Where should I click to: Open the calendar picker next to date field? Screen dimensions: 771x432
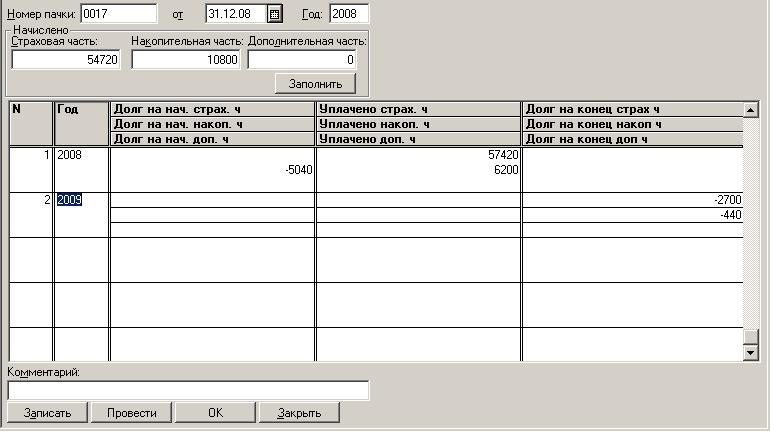275,14
